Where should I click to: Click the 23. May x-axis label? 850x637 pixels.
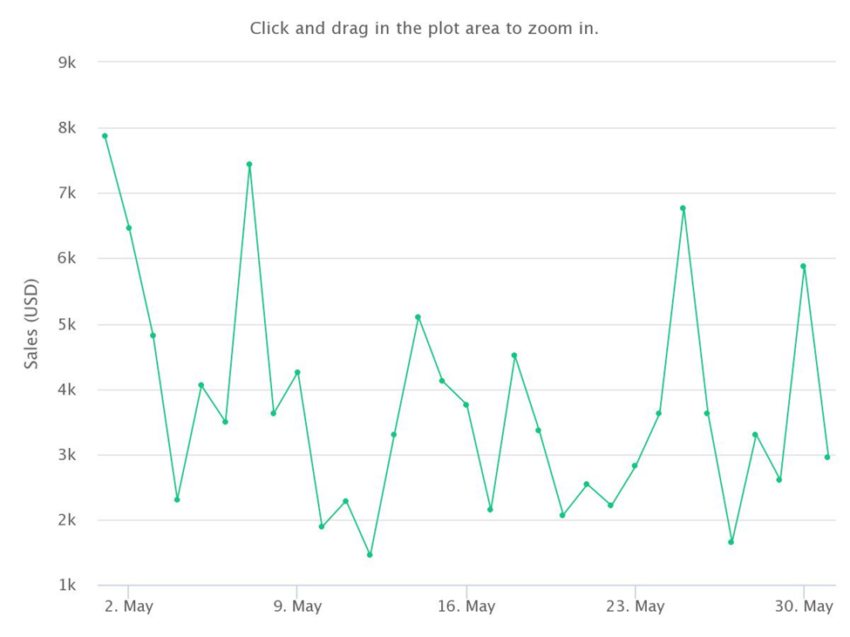tap(635, 606)
